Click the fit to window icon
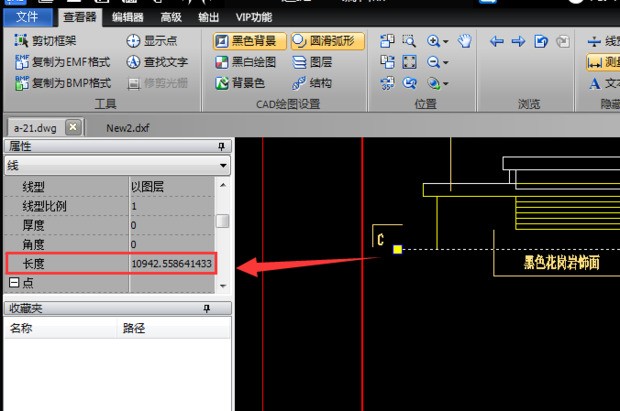The height and width of the screenshot is (411, 620). (x=409, y=62)
